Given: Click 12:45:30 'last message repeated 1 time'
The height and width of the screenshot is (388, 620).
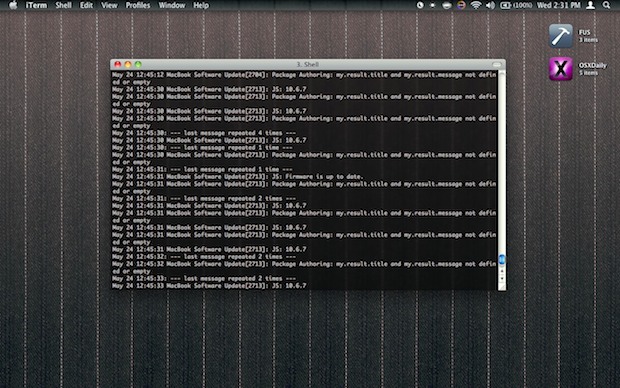Looking at the screenshot, I should [x=202, y=148].
